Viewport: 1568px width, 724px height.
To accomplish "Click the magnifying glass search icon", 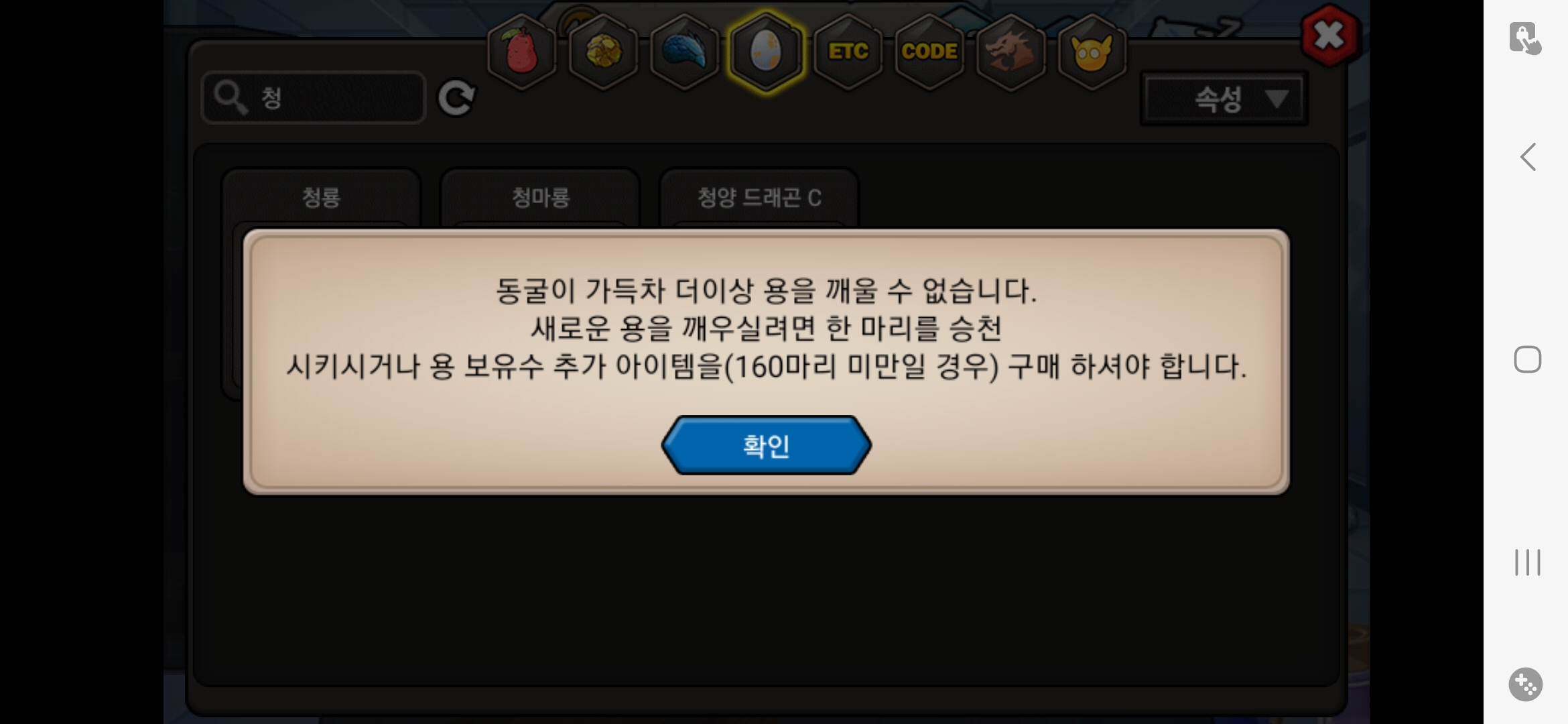I will [x=231, y=98].
